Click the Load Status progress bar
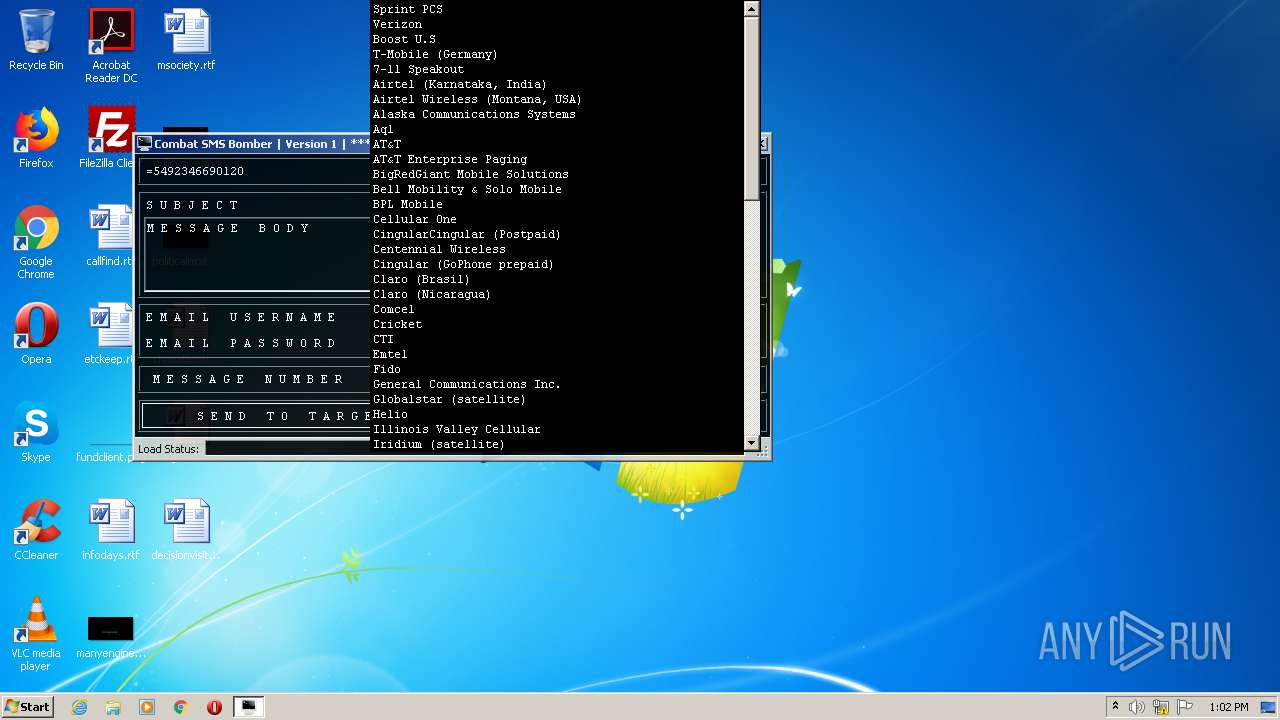The height and width of the screenshot is (720, 1280). (x=288, y=449)
